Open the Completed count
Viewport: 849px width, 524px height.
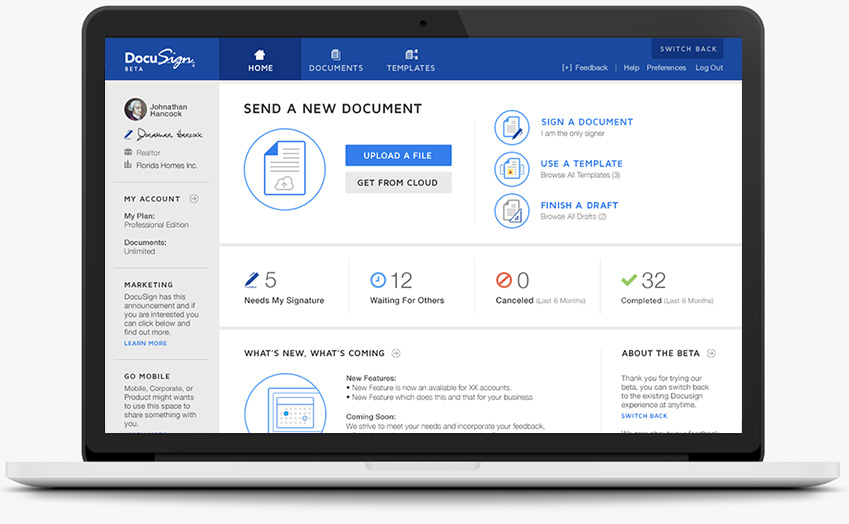coord(654,280)
